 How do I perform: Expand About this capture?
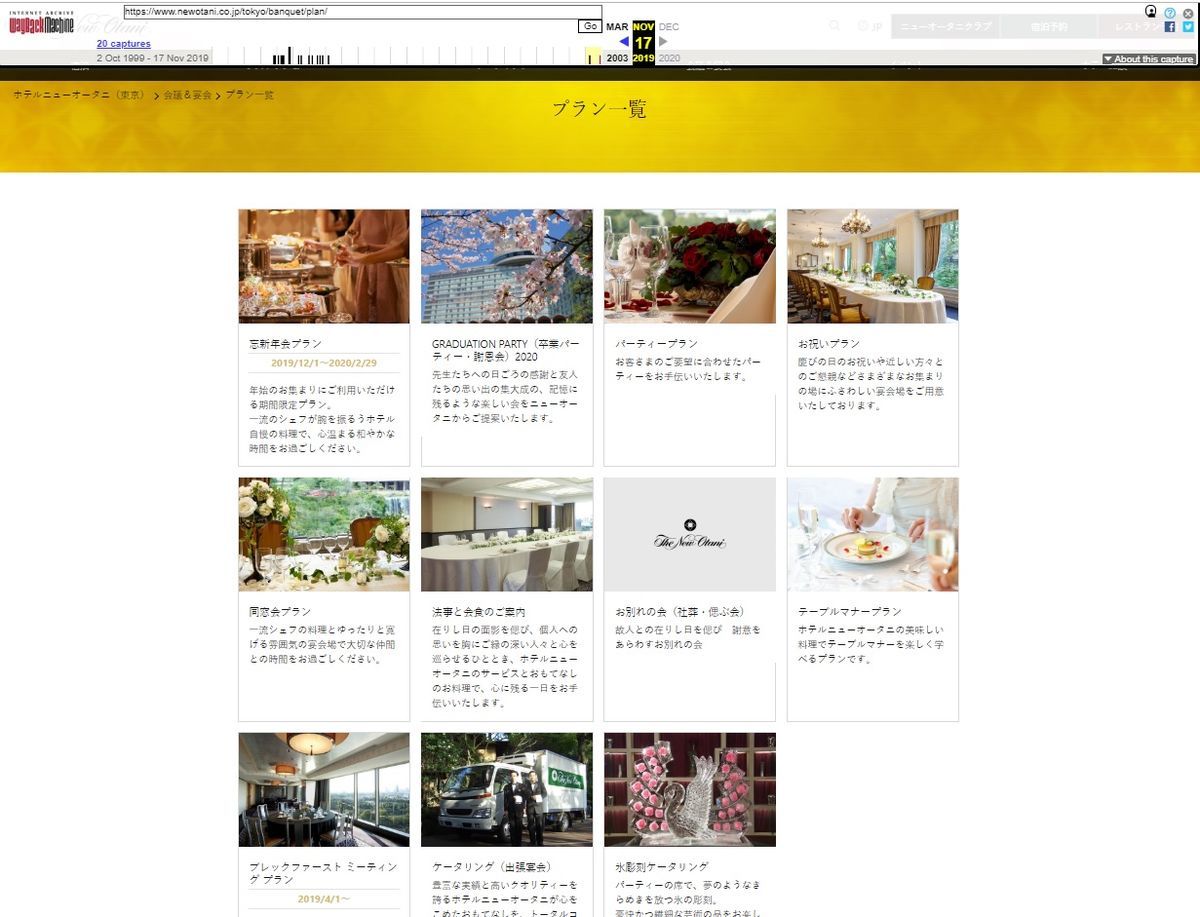(x=1148, y=59)
